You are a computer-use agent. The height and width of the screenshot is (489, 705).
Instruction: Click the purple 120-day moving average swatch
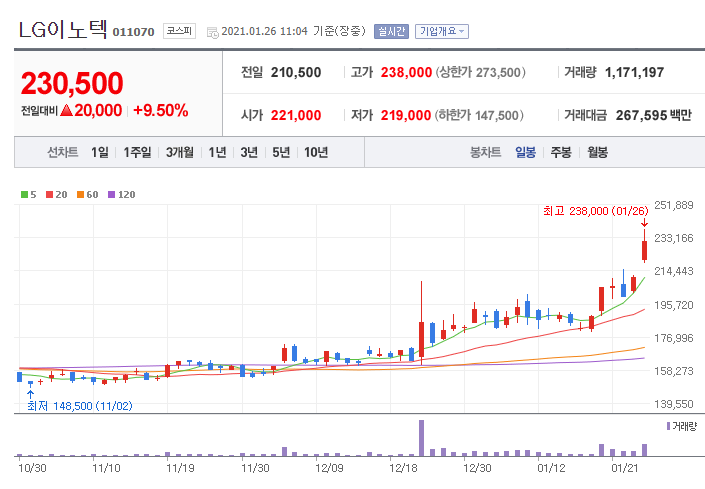coord(112,195)
